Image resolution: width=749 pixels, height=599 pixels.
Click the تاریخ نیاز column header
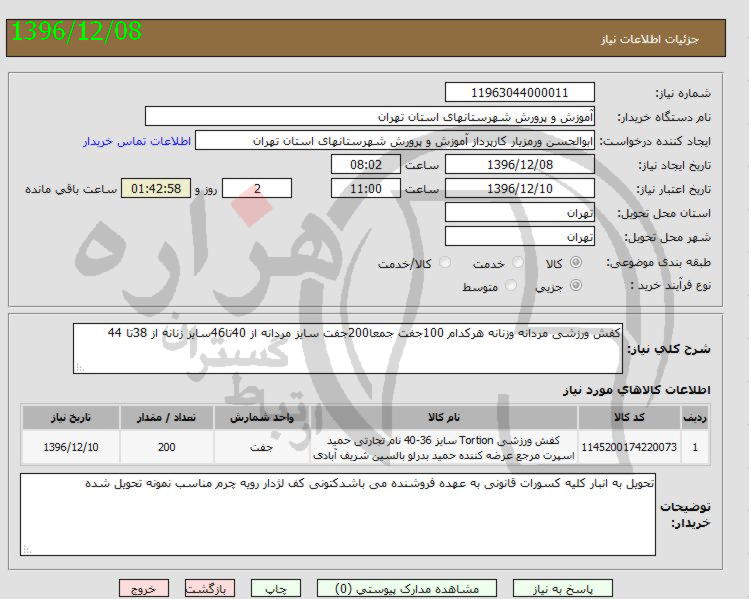(x=71, y=417)
